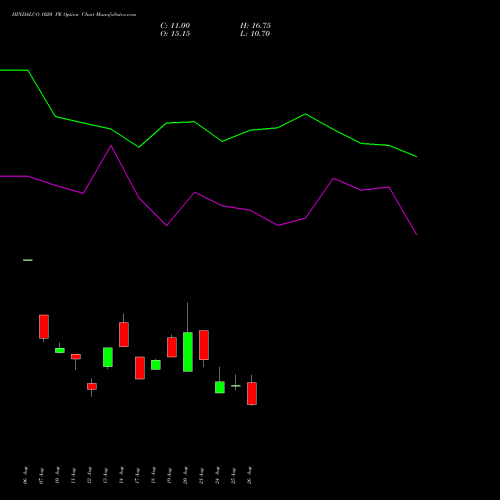Click the open value O: 15.15
The height and width of the screenshot is (500, 500).
coord(175,34)
